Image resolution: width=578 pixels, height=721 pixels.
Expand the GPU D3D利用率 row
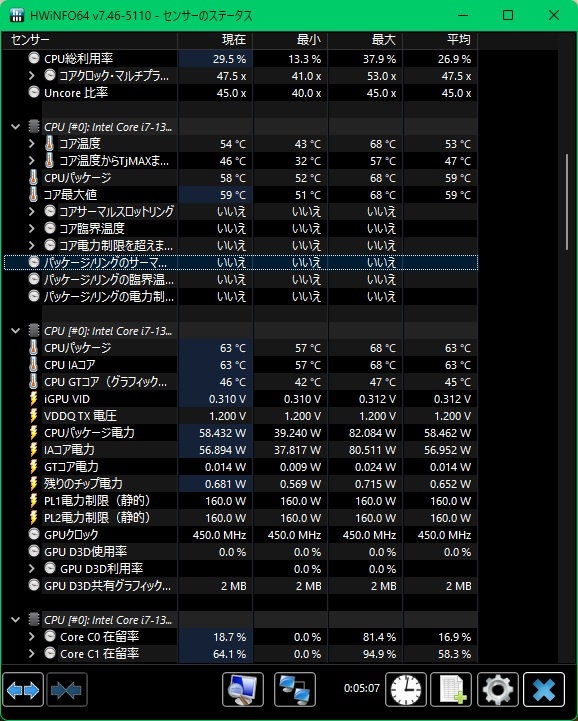point(31,569)
